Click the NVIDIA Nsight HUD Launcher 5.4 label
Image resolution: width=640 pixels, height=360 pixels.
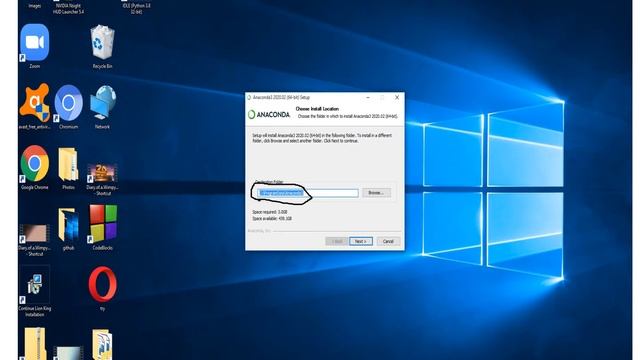69,9
